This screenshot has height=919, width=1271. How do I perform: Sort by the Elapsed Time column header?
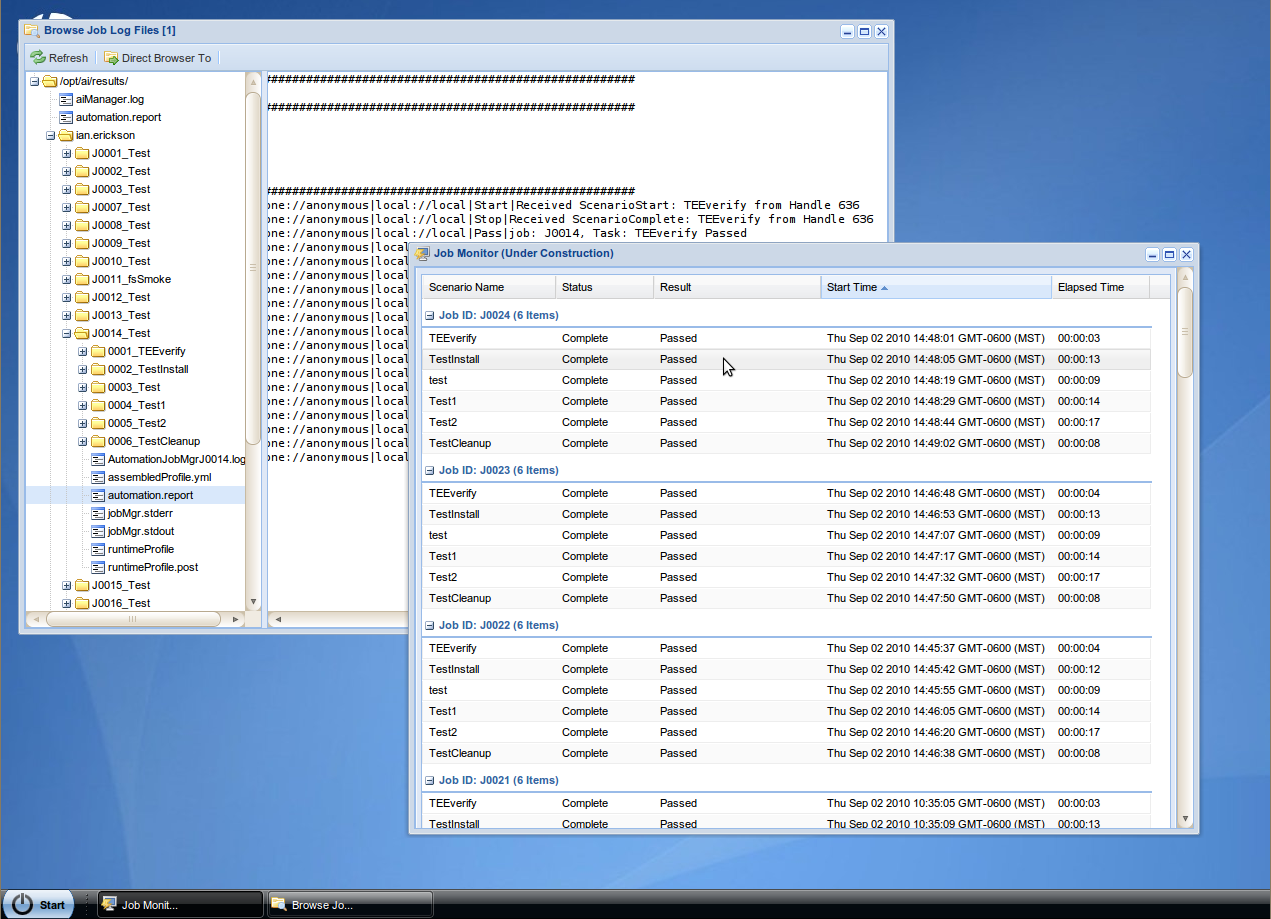(1100, 287)
